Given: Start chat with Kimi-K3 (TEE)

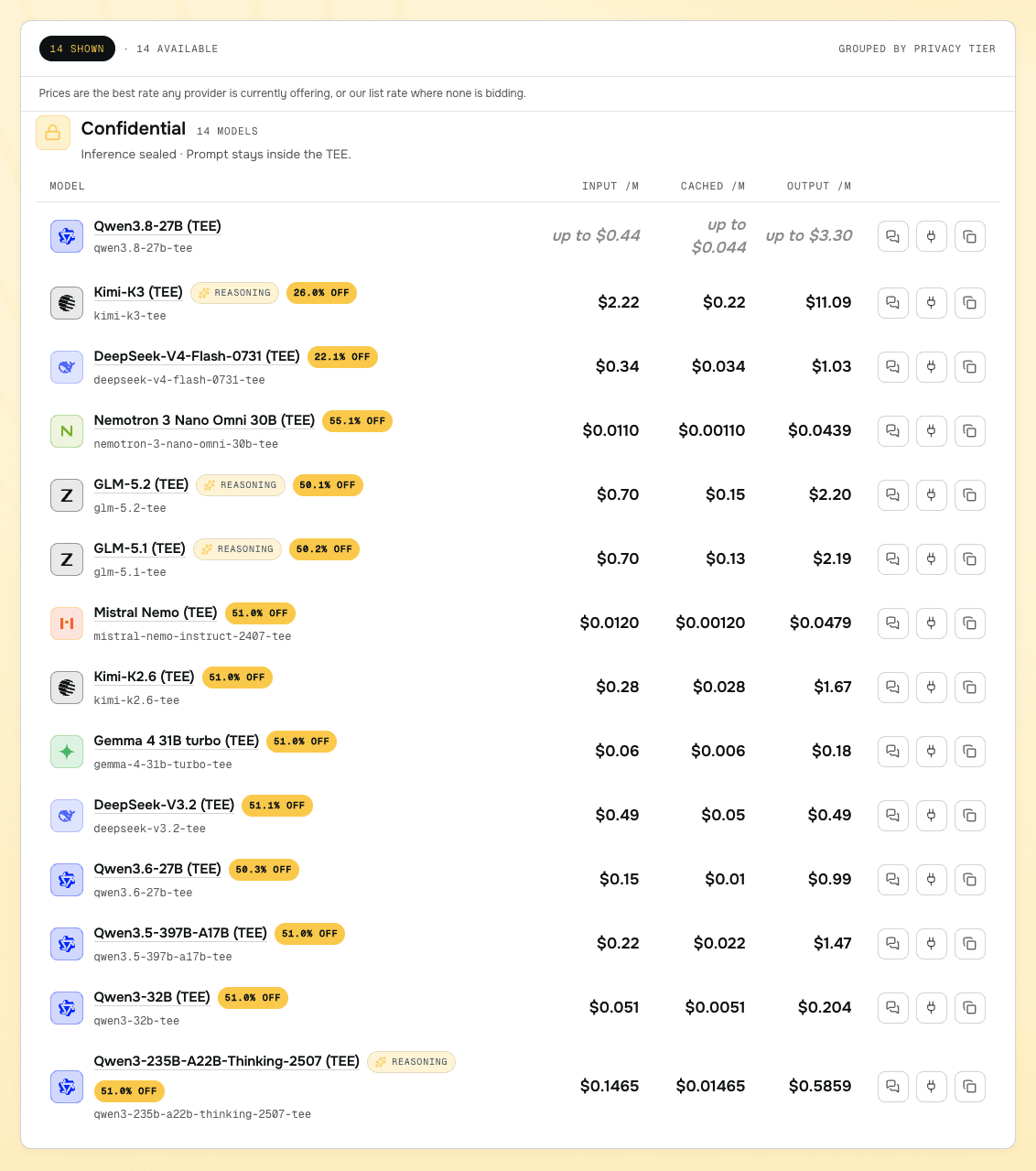Looking at the screenshot, I should 893,302.
